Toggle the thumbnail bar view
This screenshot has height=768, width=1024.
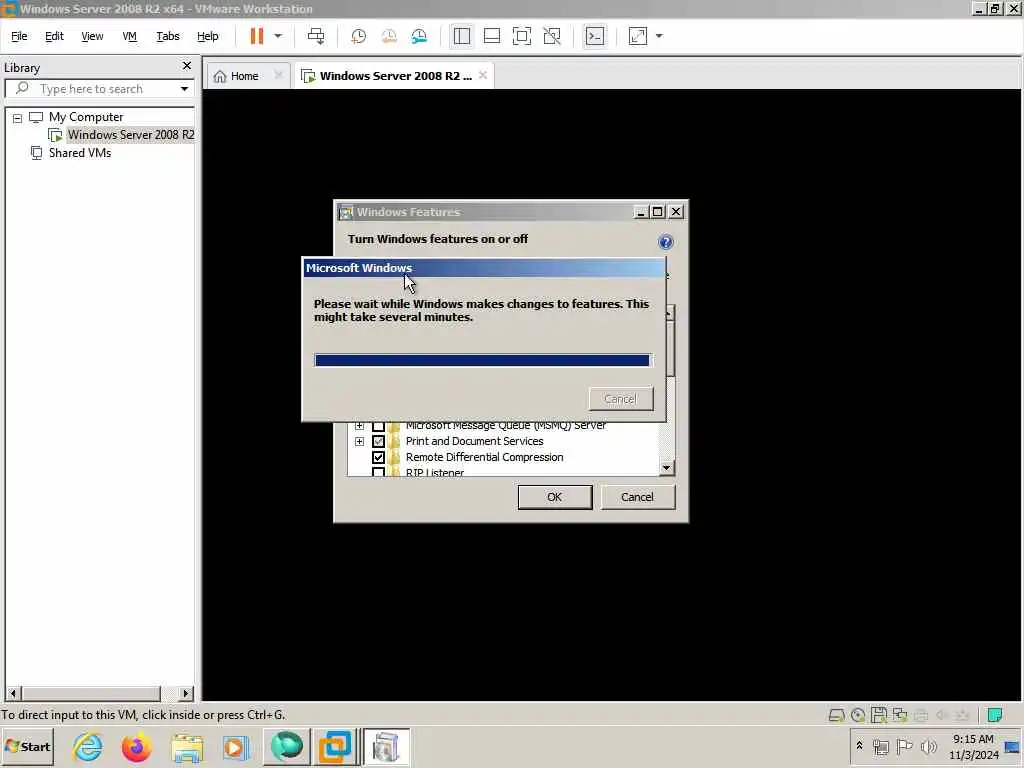tap(492, 36)
